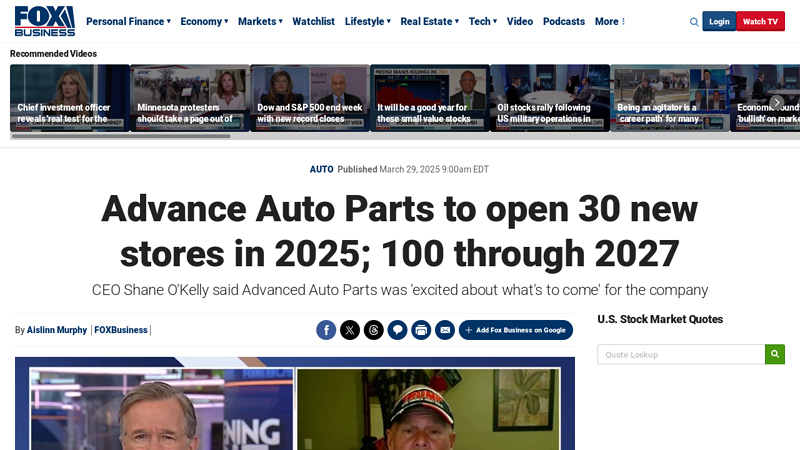The image size is (800, 450).
Task: Play 'Oil stocks rally' video thumbnail
Action: tap(550, 98)
